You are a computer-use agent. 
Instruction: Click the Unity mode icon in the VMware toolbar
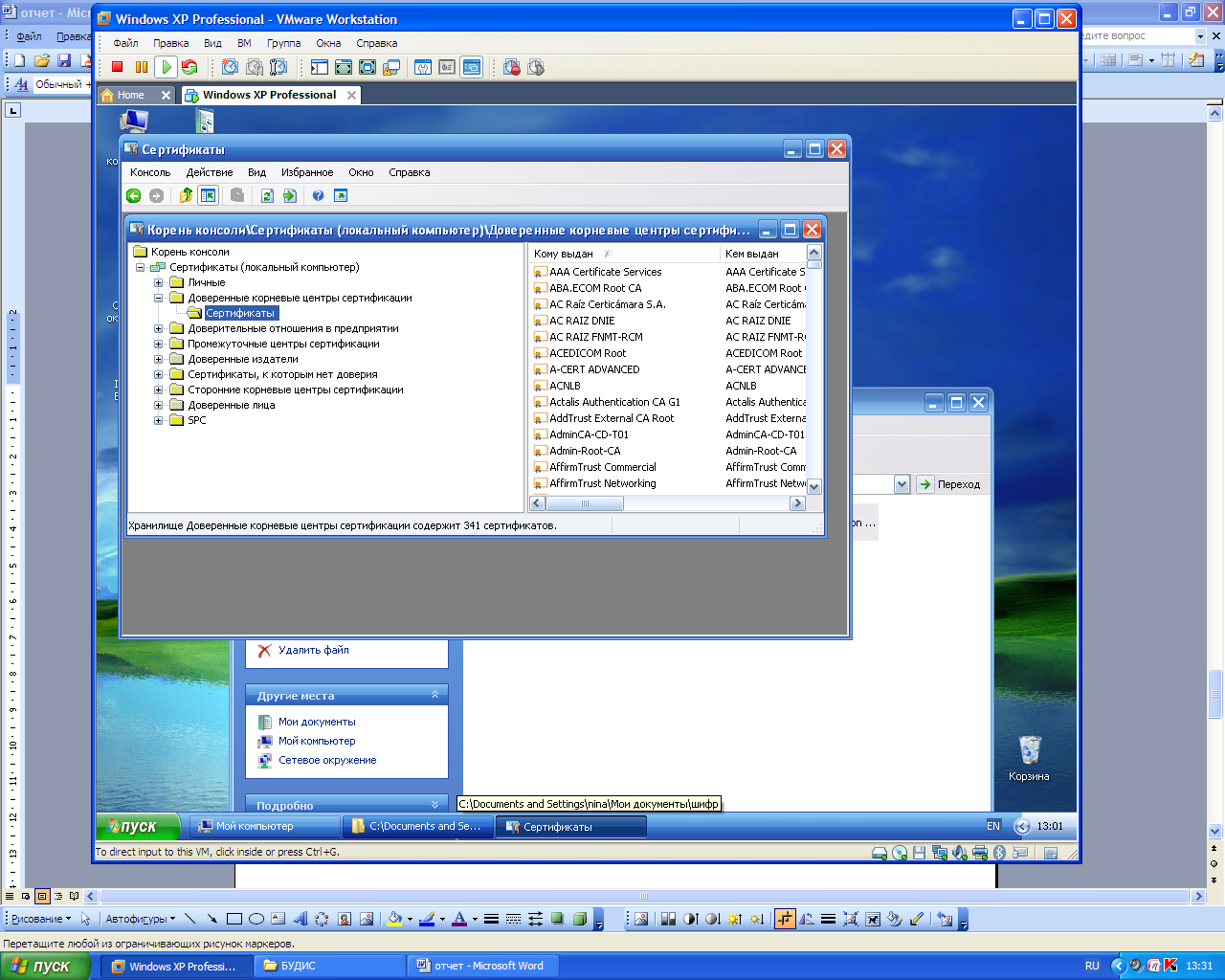[391, 67]
